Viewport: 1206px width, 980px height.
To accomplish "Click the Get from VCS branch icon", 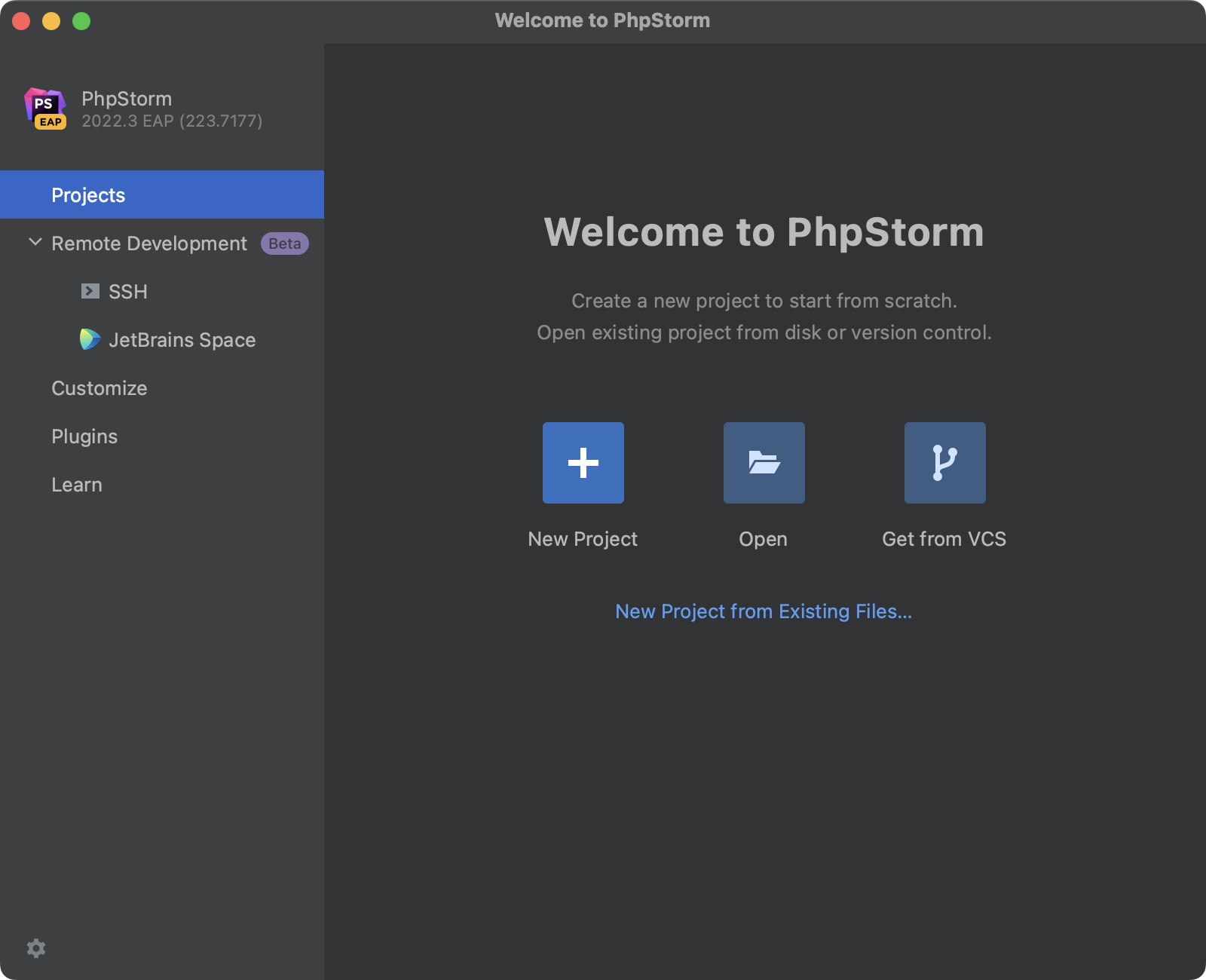I will point(944,462).
